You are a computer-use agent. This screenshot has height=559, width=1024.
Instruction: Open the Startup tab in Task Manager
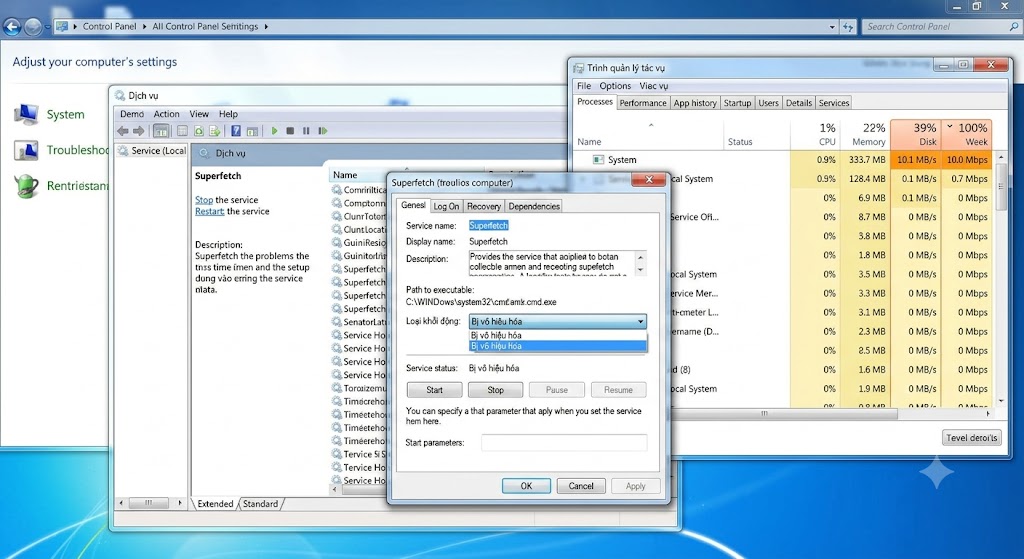point(737,103)
